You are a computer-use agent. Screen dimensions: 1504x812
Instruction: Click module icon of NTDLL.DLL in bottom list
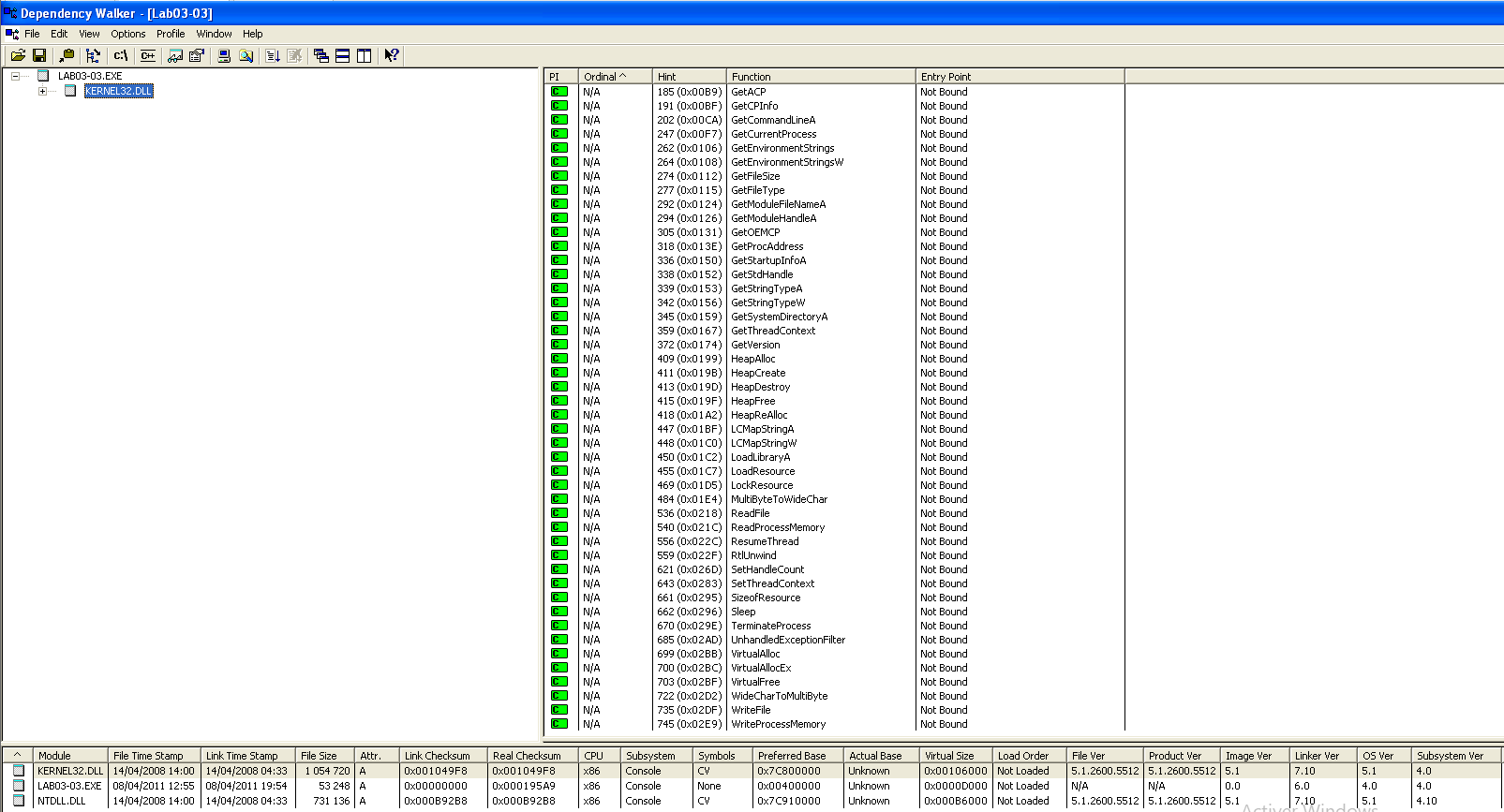pyautogui.click(x=18, y=801)
